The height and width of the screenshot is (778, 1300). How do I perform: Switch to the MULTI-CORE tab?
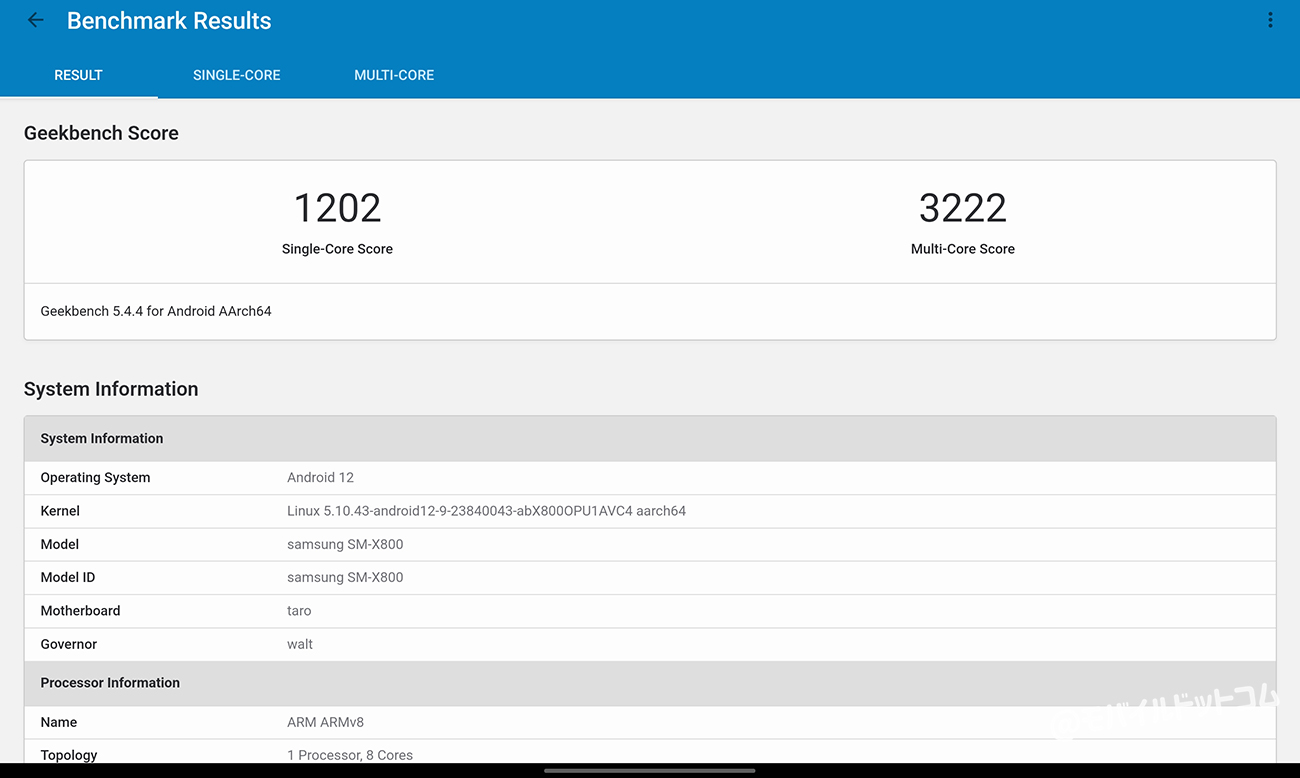[x=394, y=75]
